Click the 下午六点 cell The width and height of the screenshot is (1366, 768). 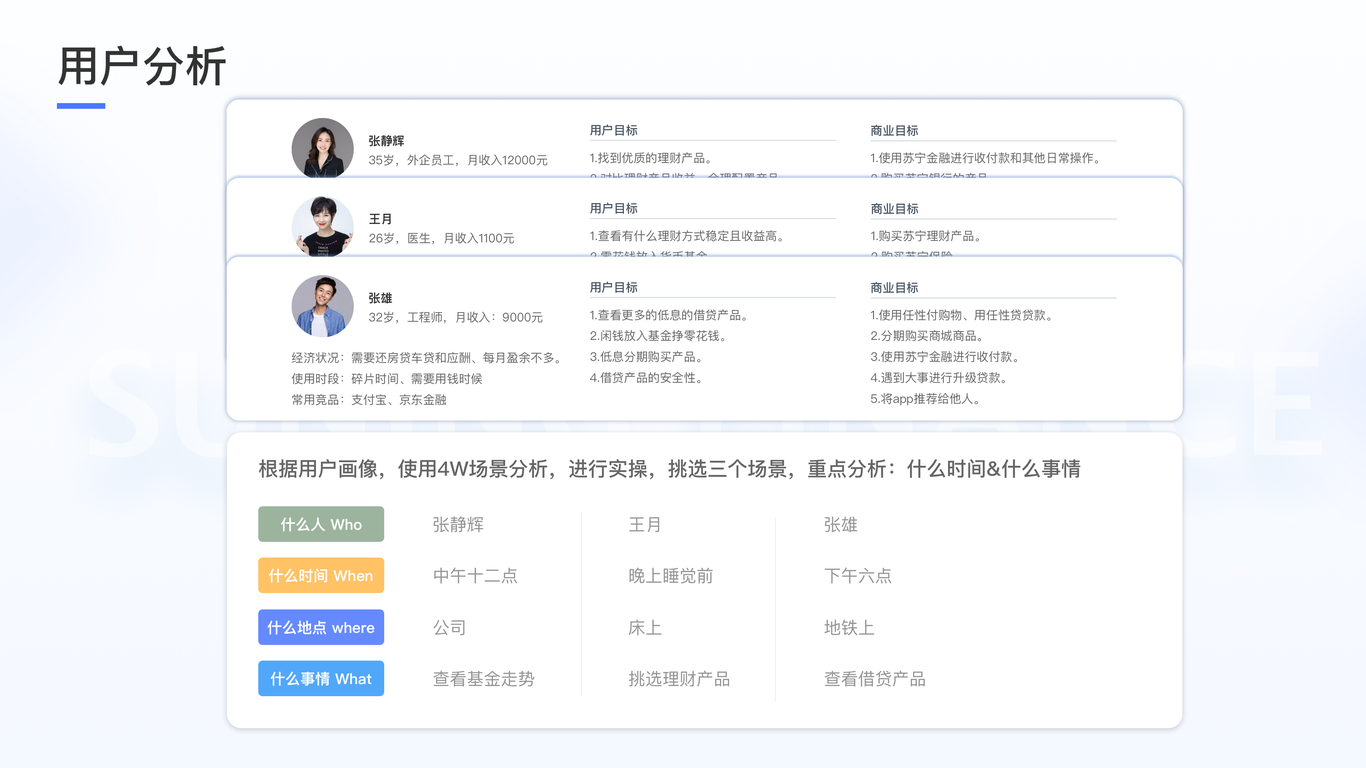tap(858, 576)
